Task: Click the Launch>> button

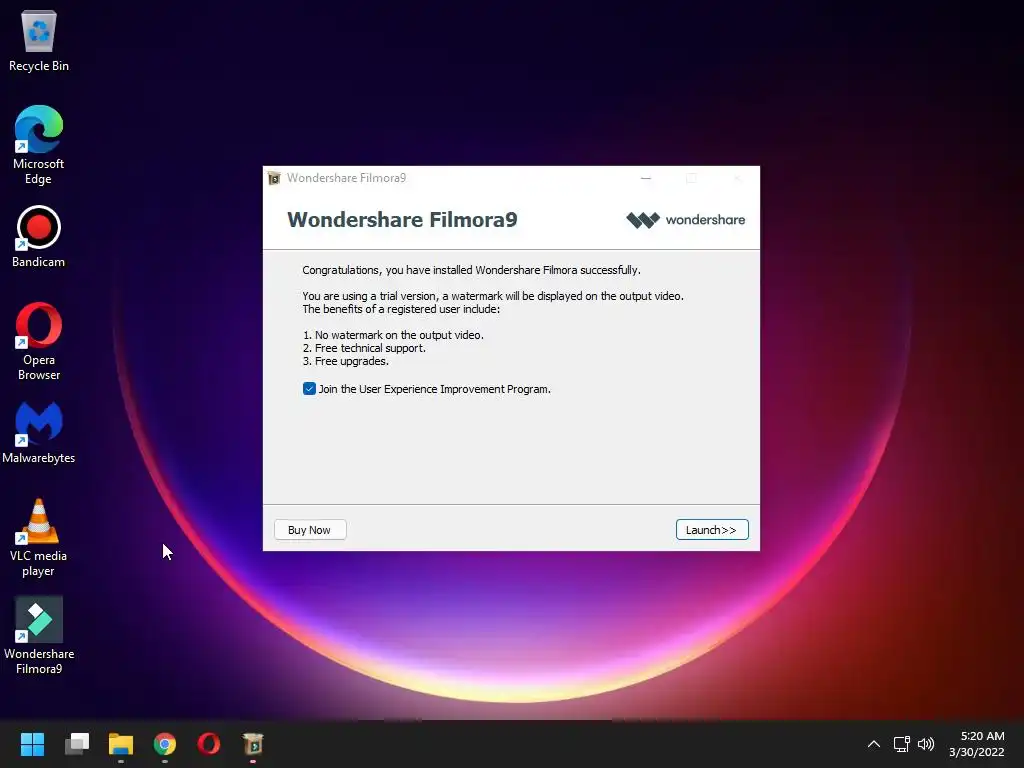Action: coord(712,530)
